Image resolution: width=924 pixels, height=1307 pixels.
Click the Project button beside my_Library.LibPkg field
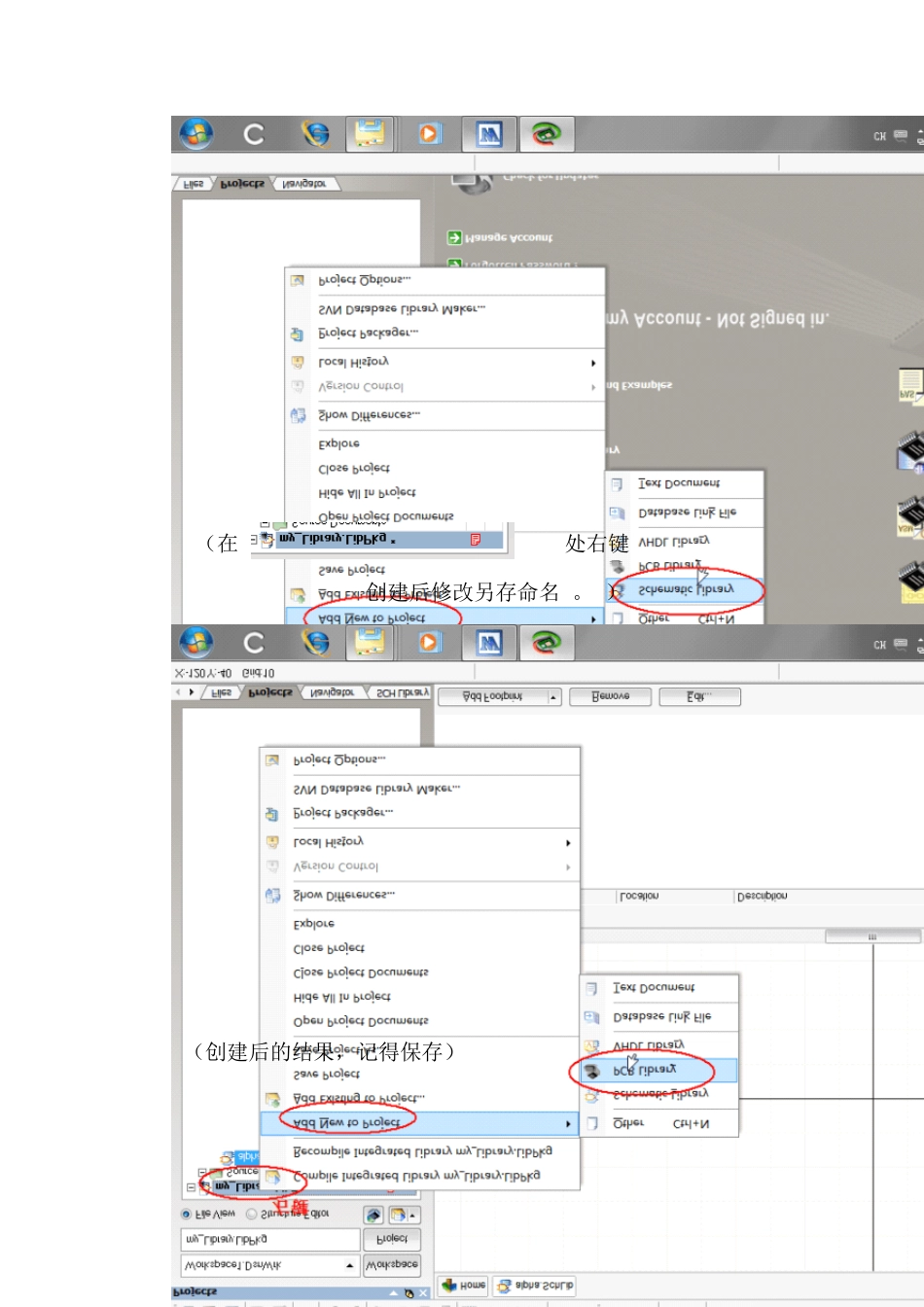click(x=391, y=1239)
